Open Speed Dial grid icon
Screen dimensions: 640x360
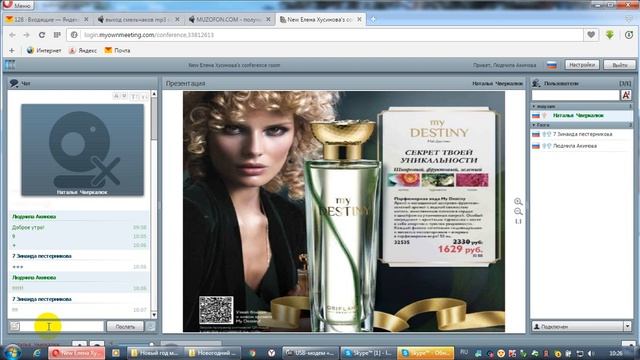[x=57, y=35]
